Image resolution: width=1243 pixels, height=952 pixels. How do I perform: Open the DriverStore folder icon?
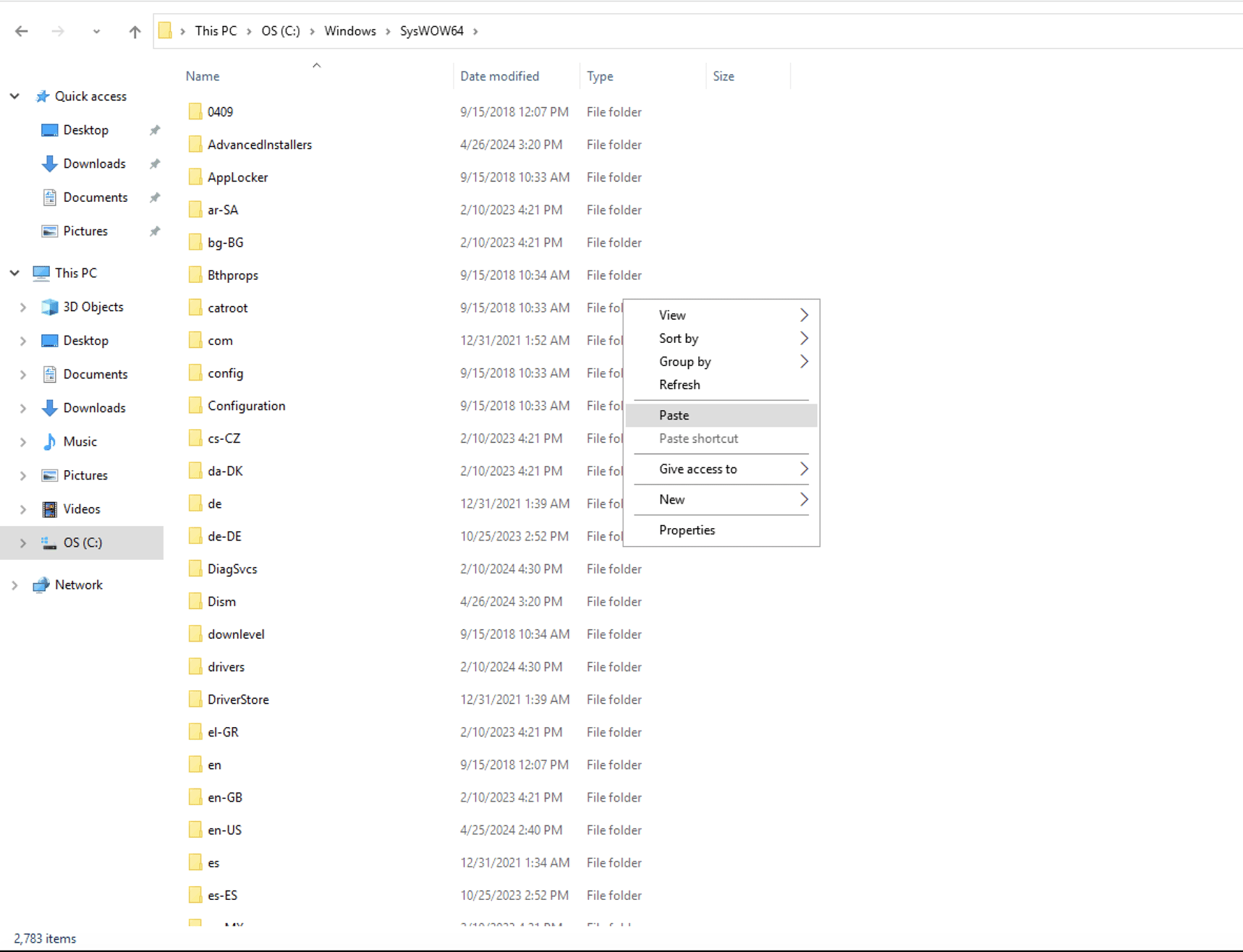pos(195,699)
